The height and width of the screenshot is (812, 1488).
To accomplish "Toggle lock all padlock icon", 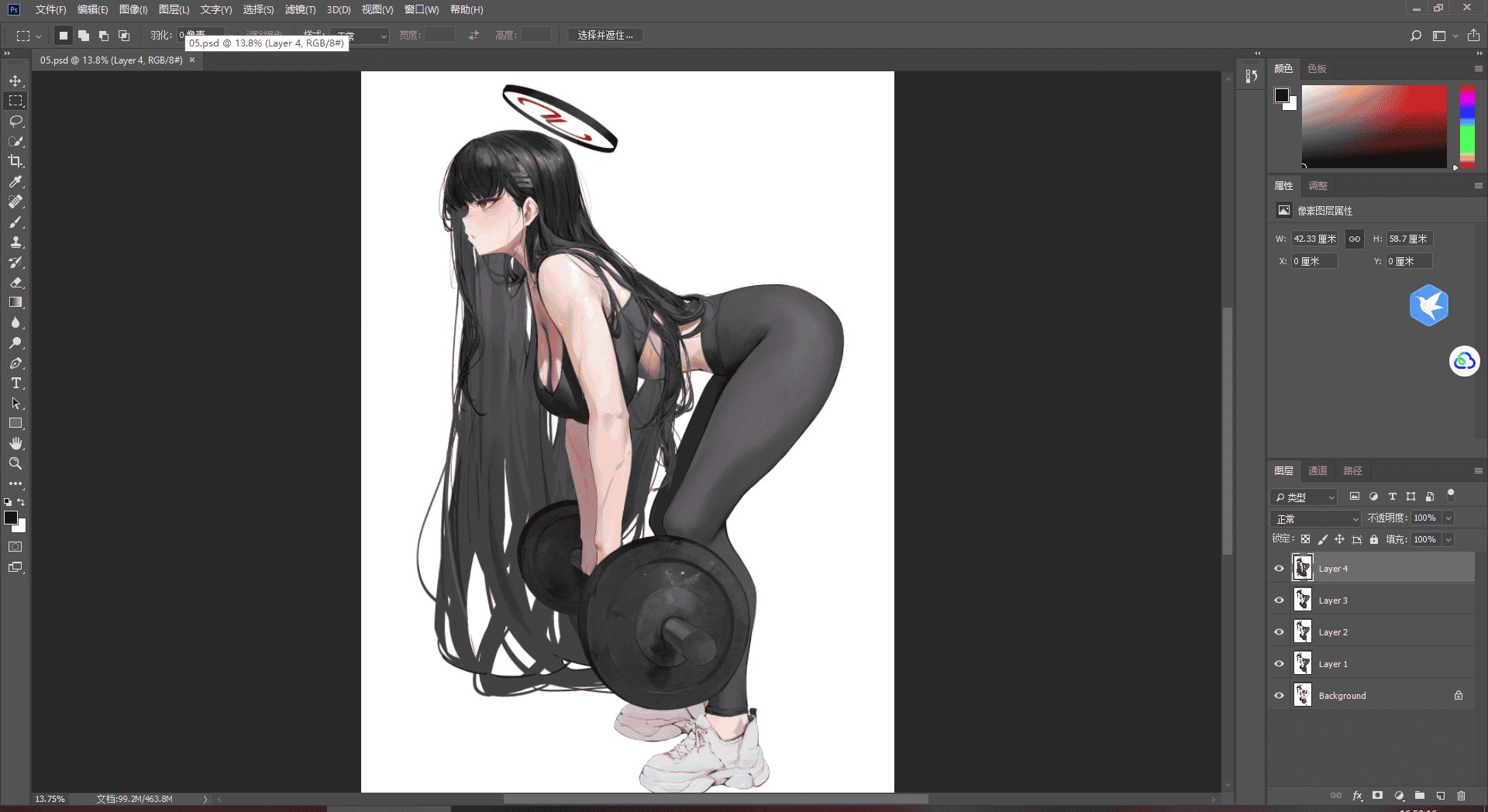I will point(1374,539).
